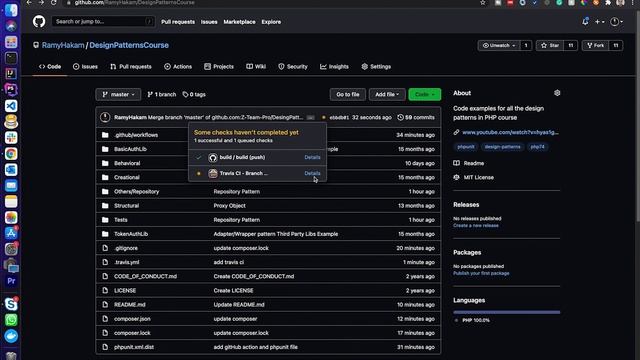Switch to the Settings tab
640x360 pixels.
pos(376,67)
